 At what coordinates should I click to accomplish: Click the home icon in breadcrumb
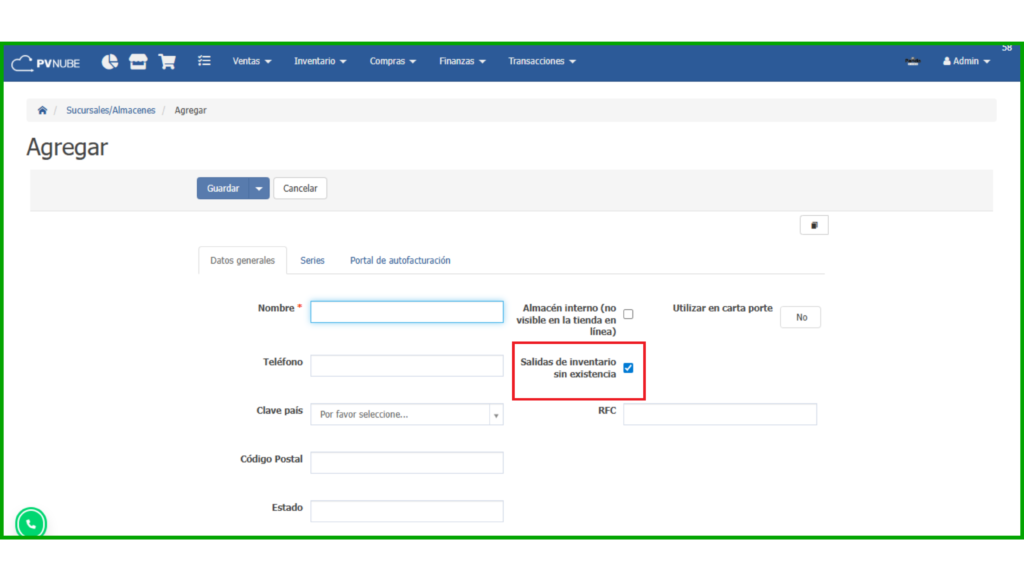coord(42,110)
